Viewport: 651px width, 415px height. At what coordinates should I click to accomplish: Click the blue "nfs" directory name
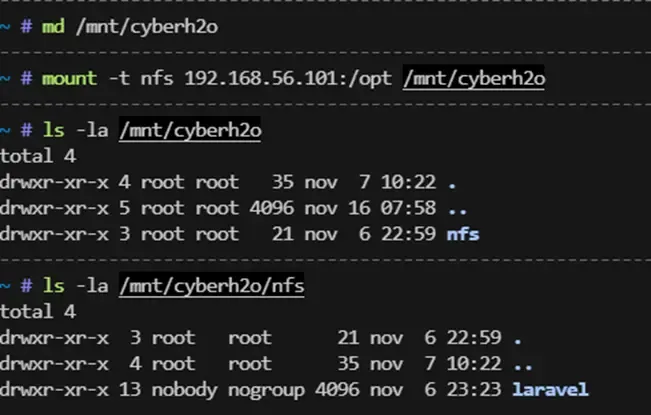(462, 234)
